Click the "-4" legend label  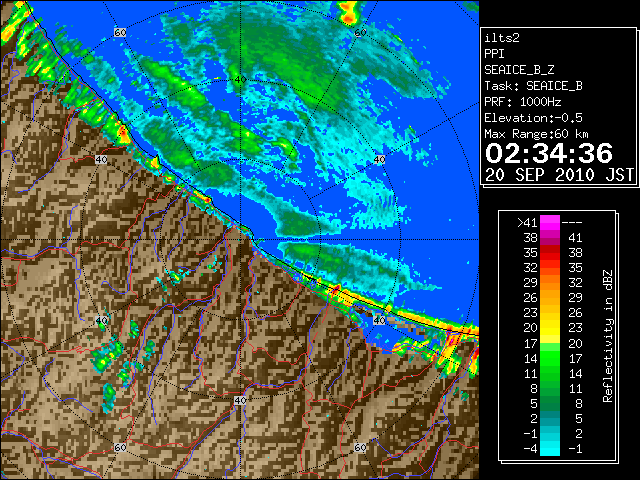531,449
